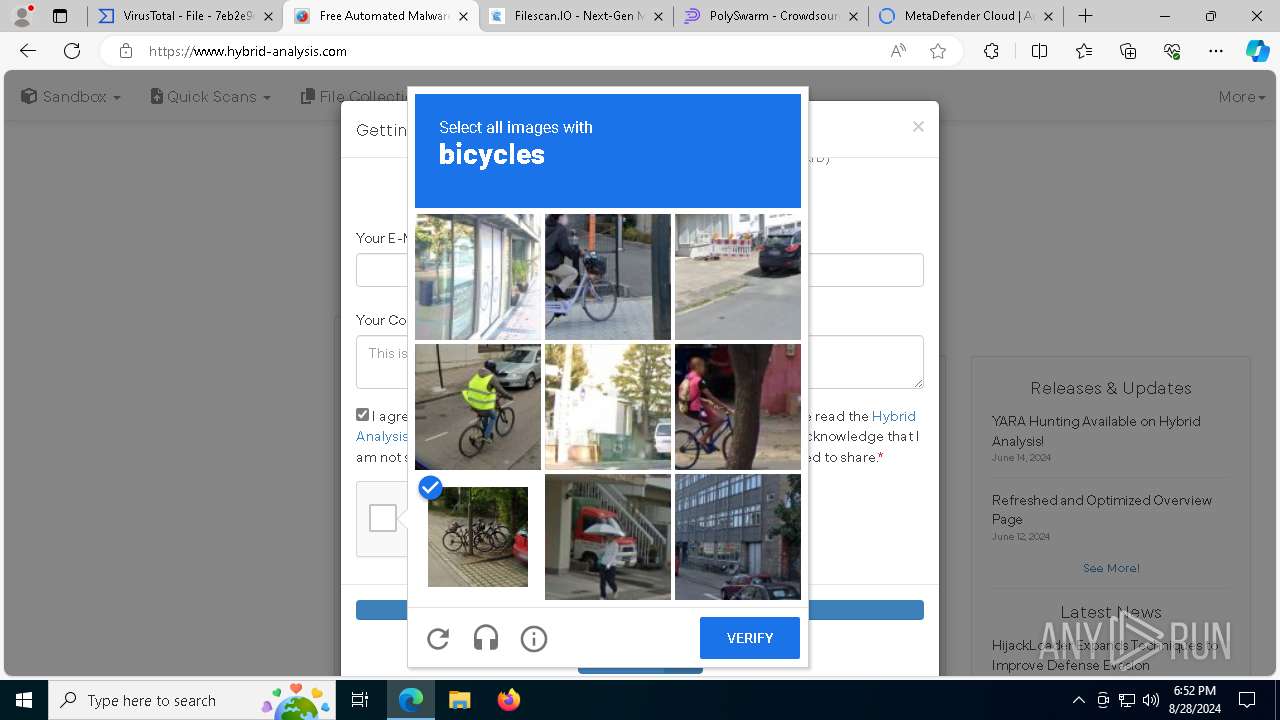Close the PolySwarm tab

pyautogui.click(x=853, y=16)
